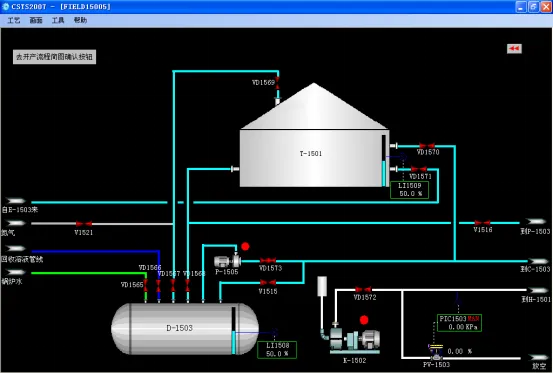Open the 工具 menu

coord(58,20)
